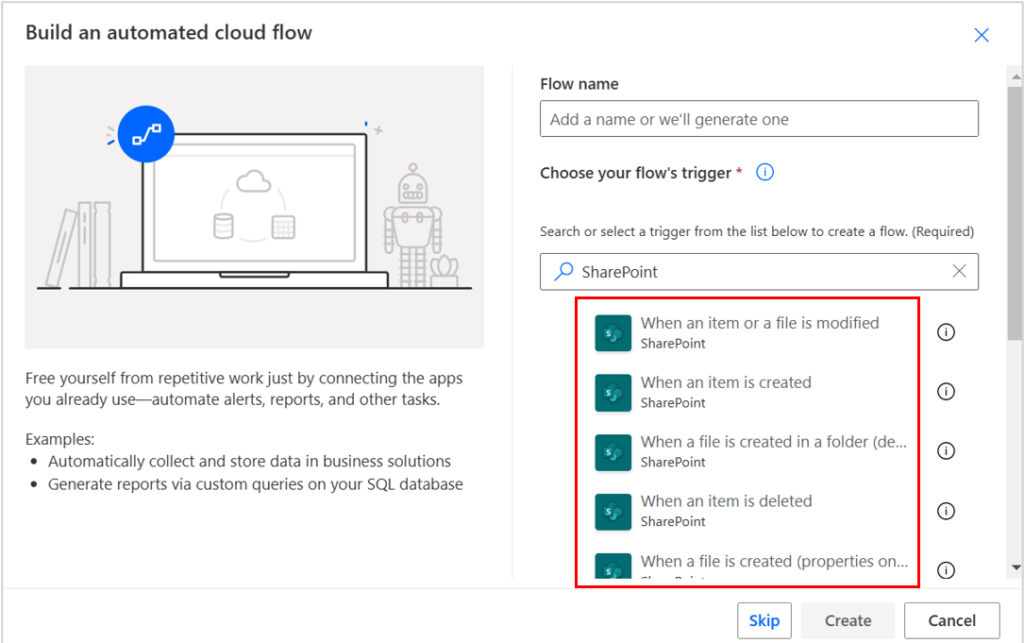Close the Build an automated cloud flow dialog
Image resolution: width=1024 pixels, height=643 pixels.
981,35
